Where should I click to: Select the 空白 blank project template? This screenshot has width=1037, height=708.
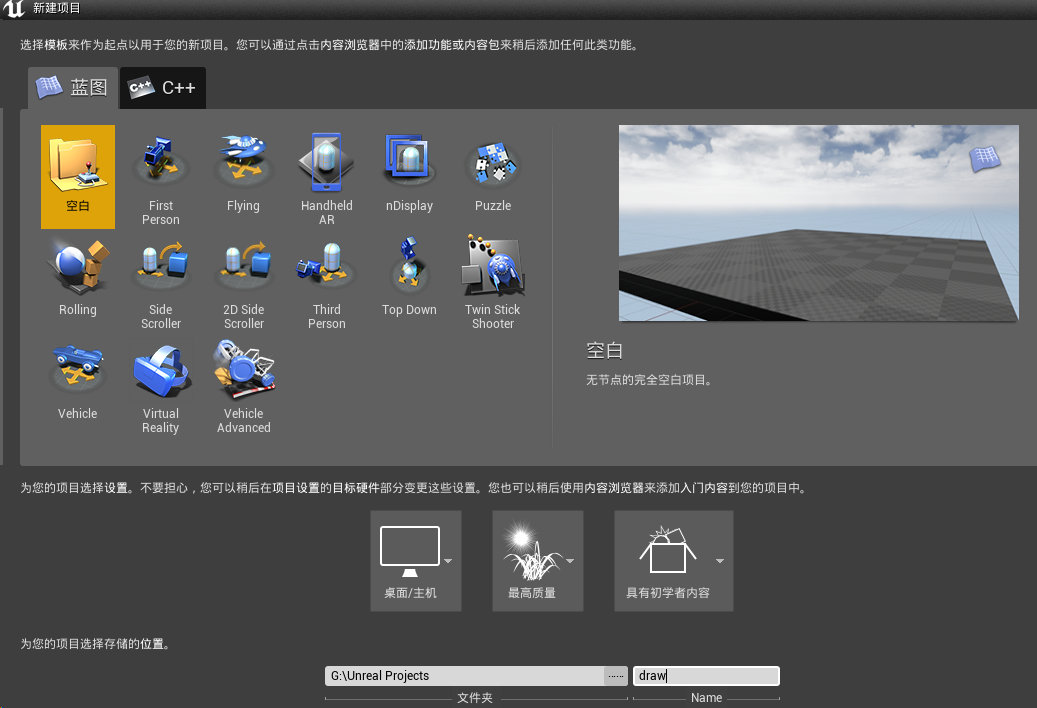[77, 176]
